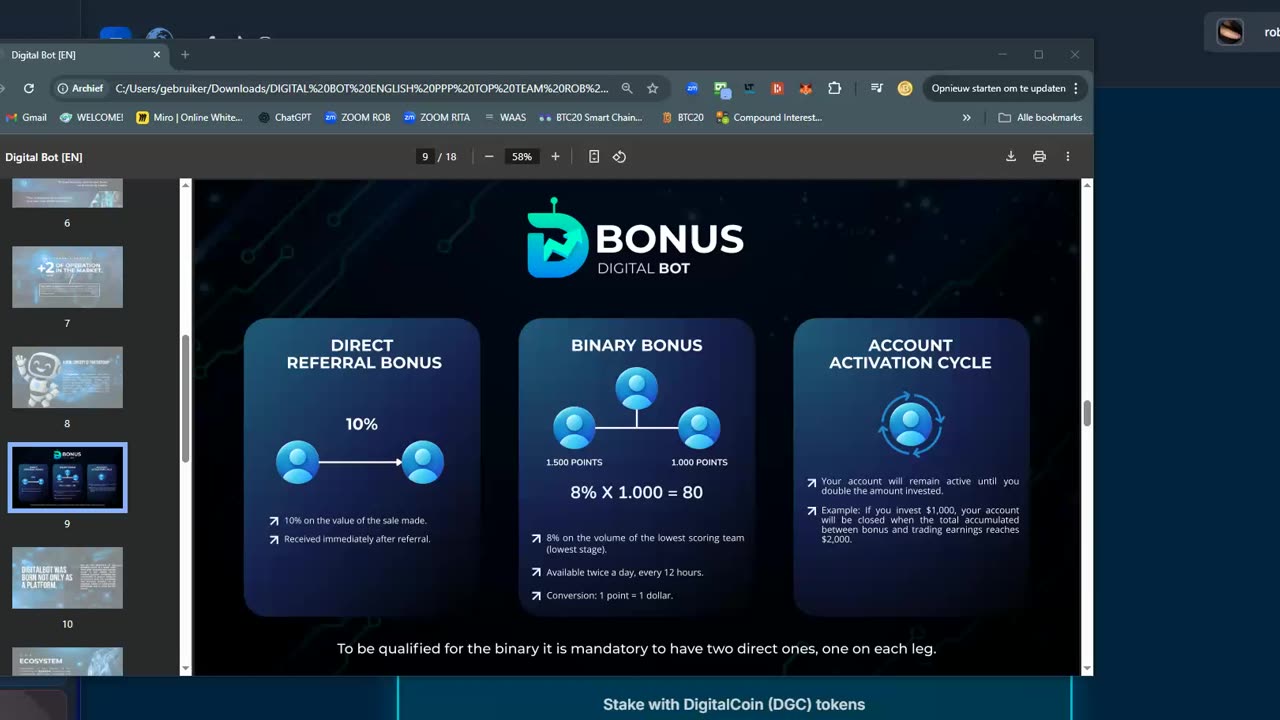Reload the page with the refresh icon

click(x=28, y=88)
